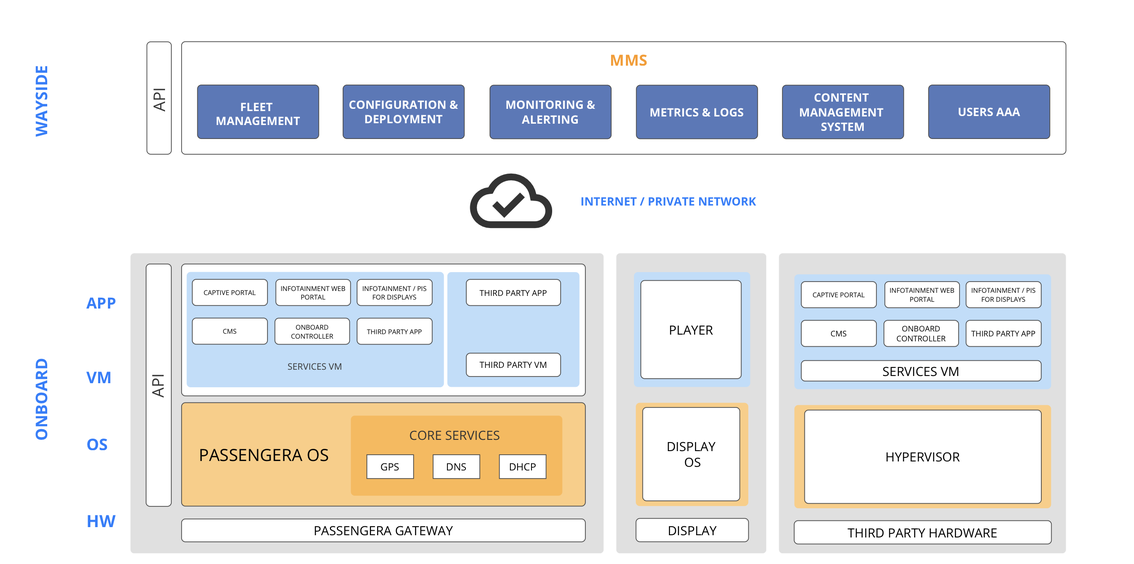Click the cloud checkmark icon
Viewport: 1134px width, 564px height.
511,200
